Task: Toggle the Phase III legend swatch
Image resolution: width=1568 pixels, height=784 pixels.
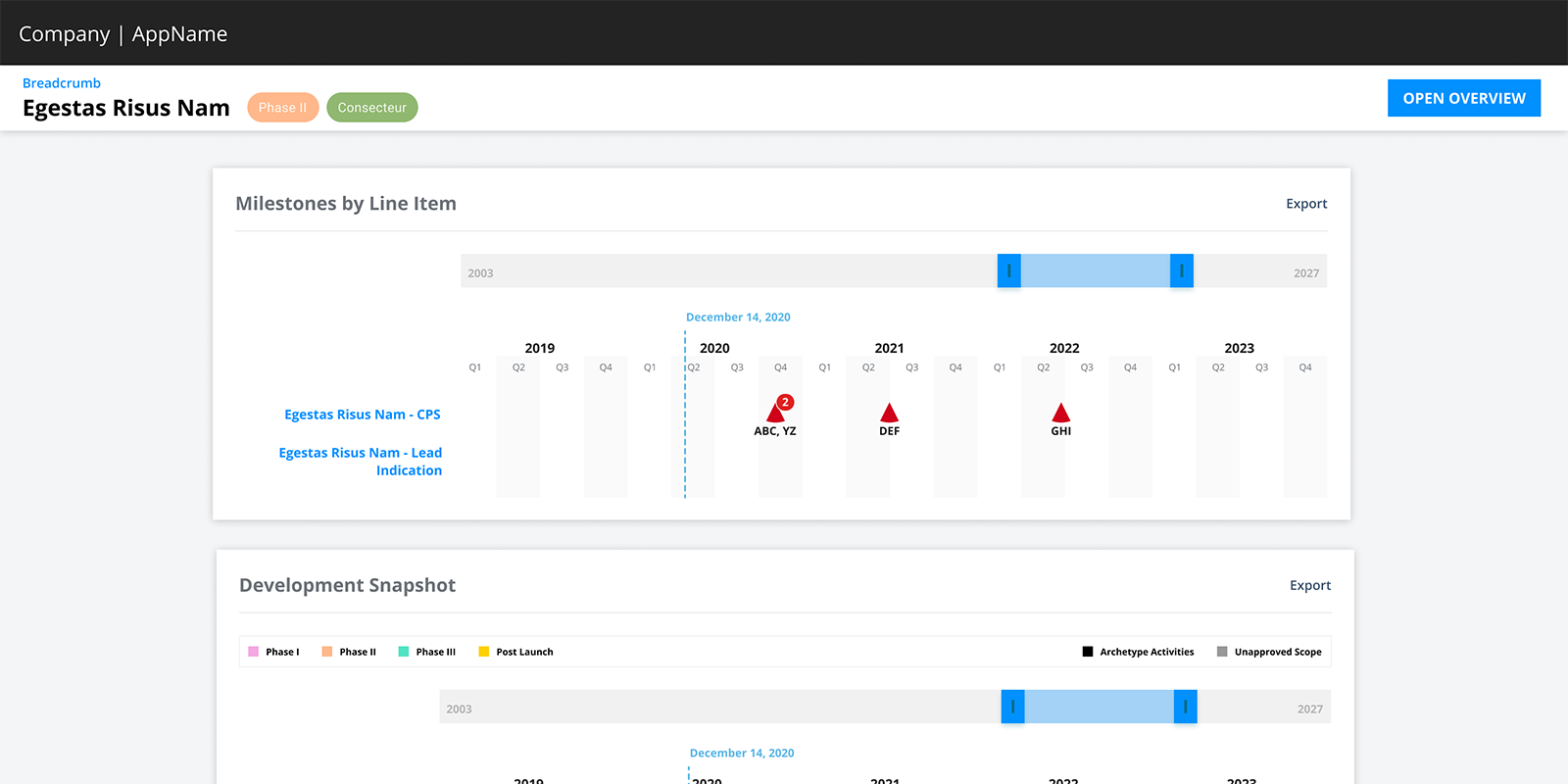Action: point(404,652)
